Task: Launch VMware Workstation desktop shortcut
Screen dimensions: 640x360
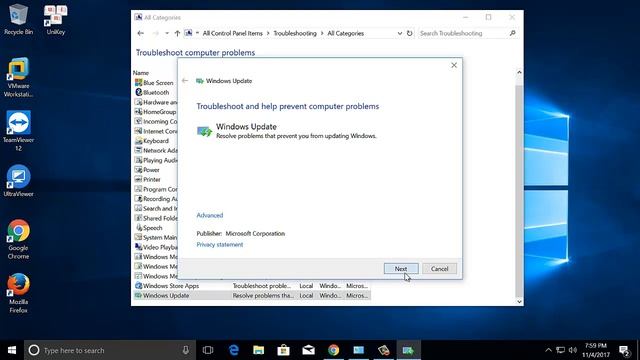Action: point(18,78)
